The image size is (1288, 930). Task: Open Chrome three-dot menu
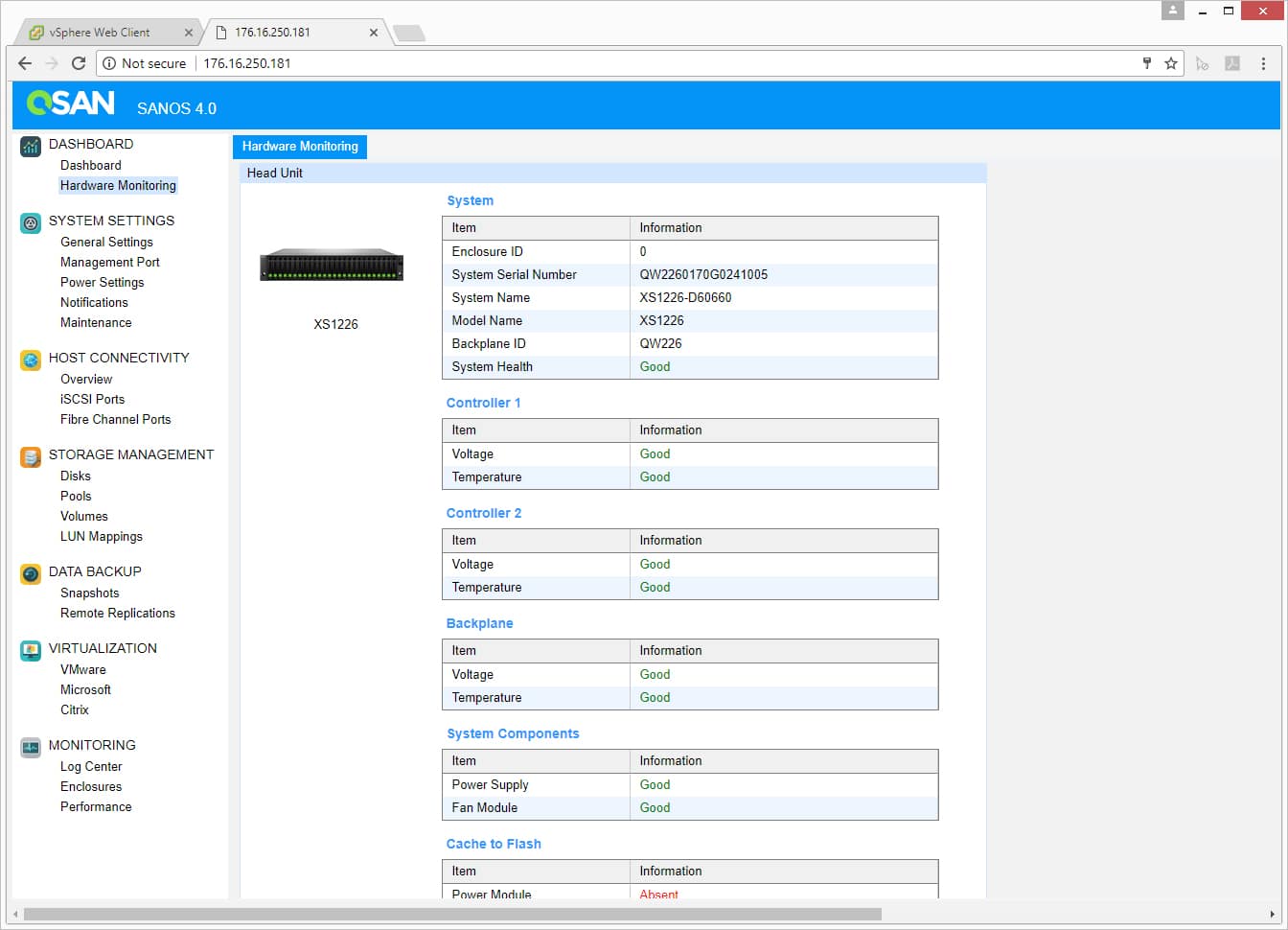(1263, 63)
